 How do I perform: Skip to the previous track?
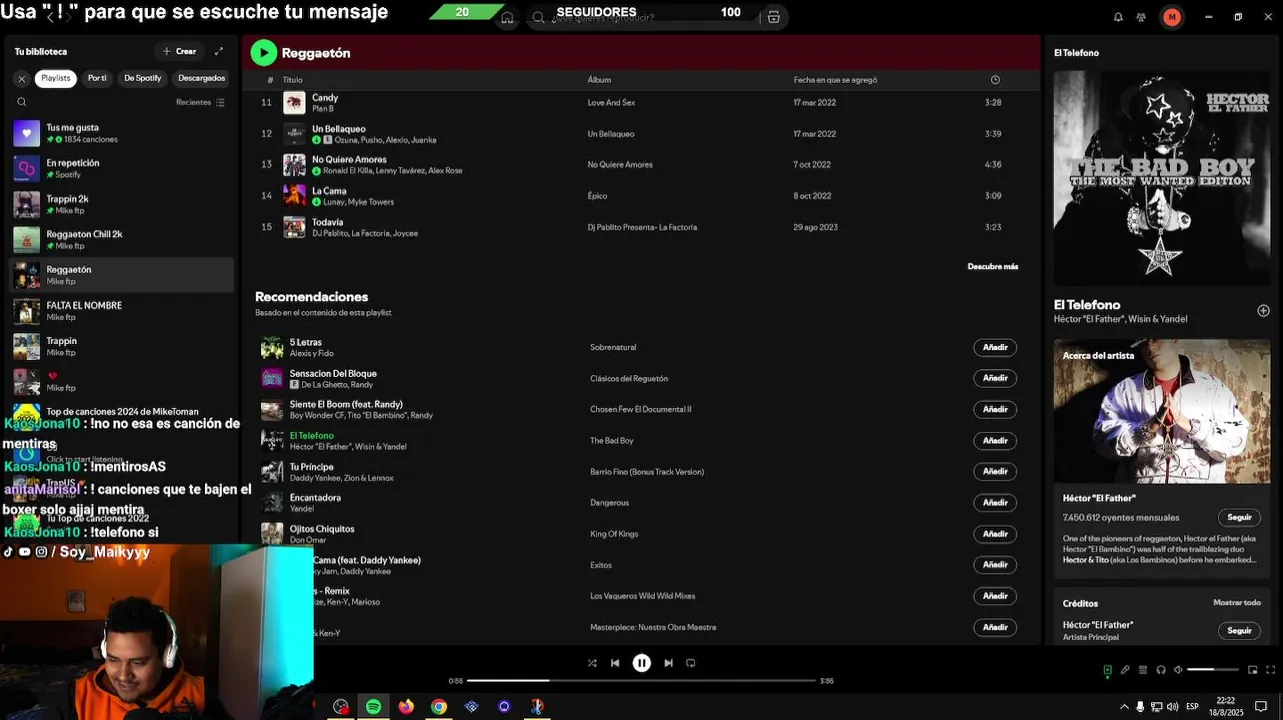point(615,663)
